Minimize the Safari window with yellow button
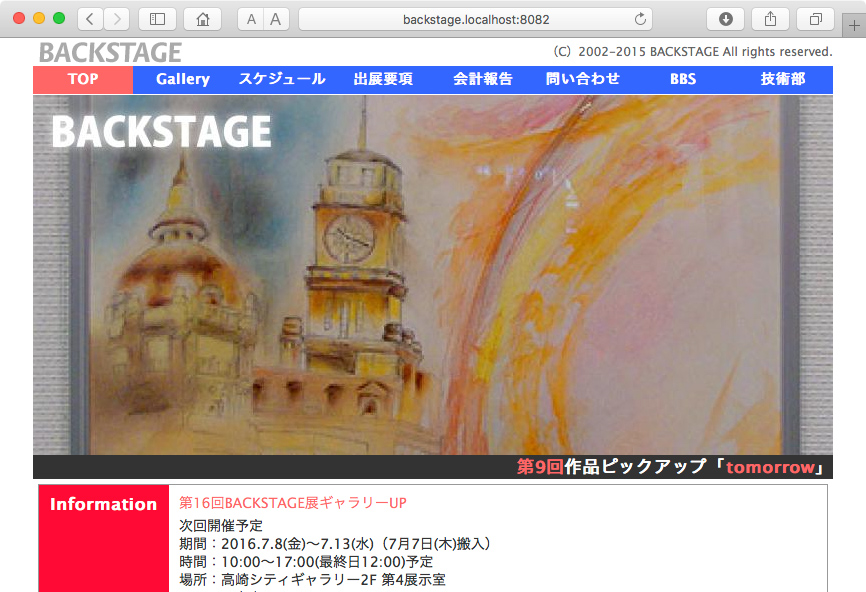866x592 pixels. pos(39,18)
